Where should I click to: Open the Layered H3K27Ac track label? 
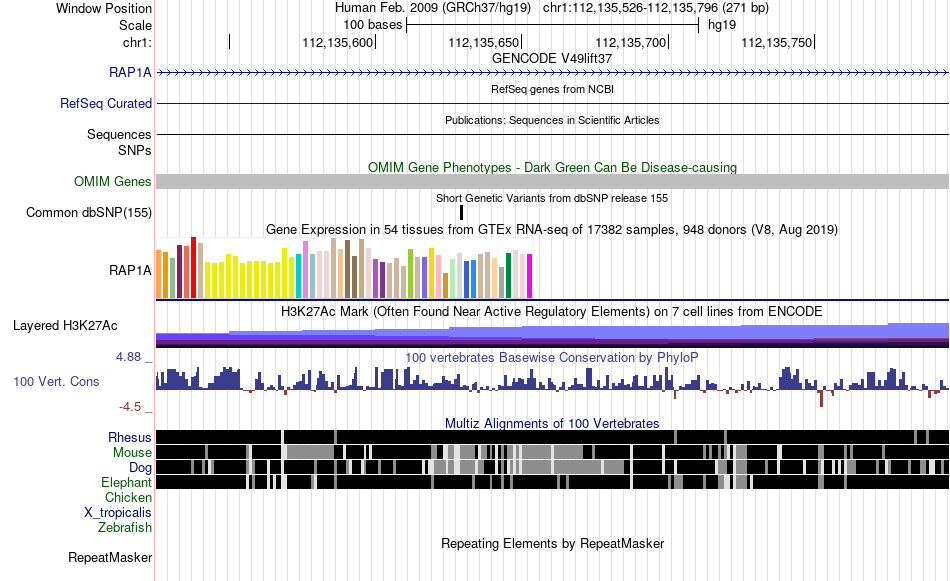click(x=65, y=326)
